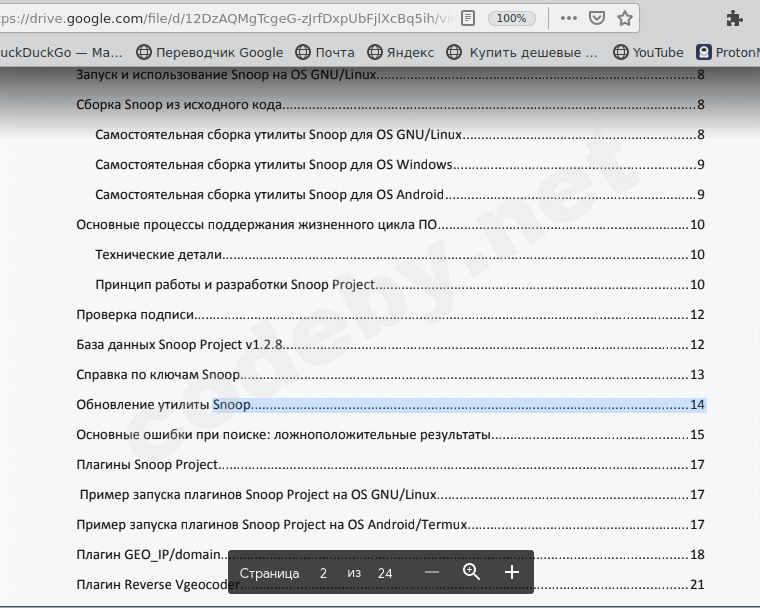Screen dimensions: 760x608
Task: Open Купить дешевые bookmark
Action: pos(522,52)
